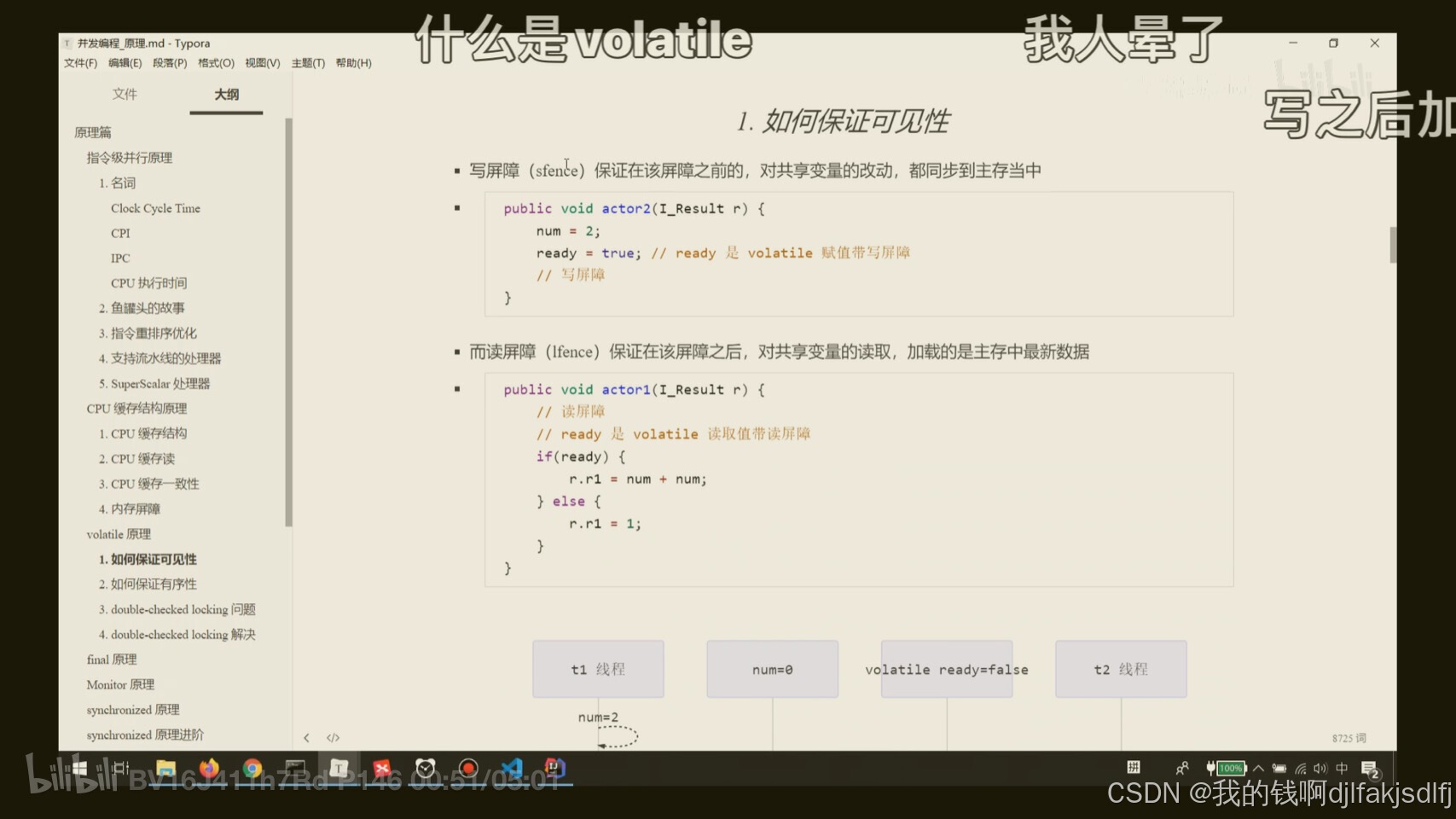Open the 文件(F) menu
Screen dimensions: 1456x819
[x=80, y=62]
